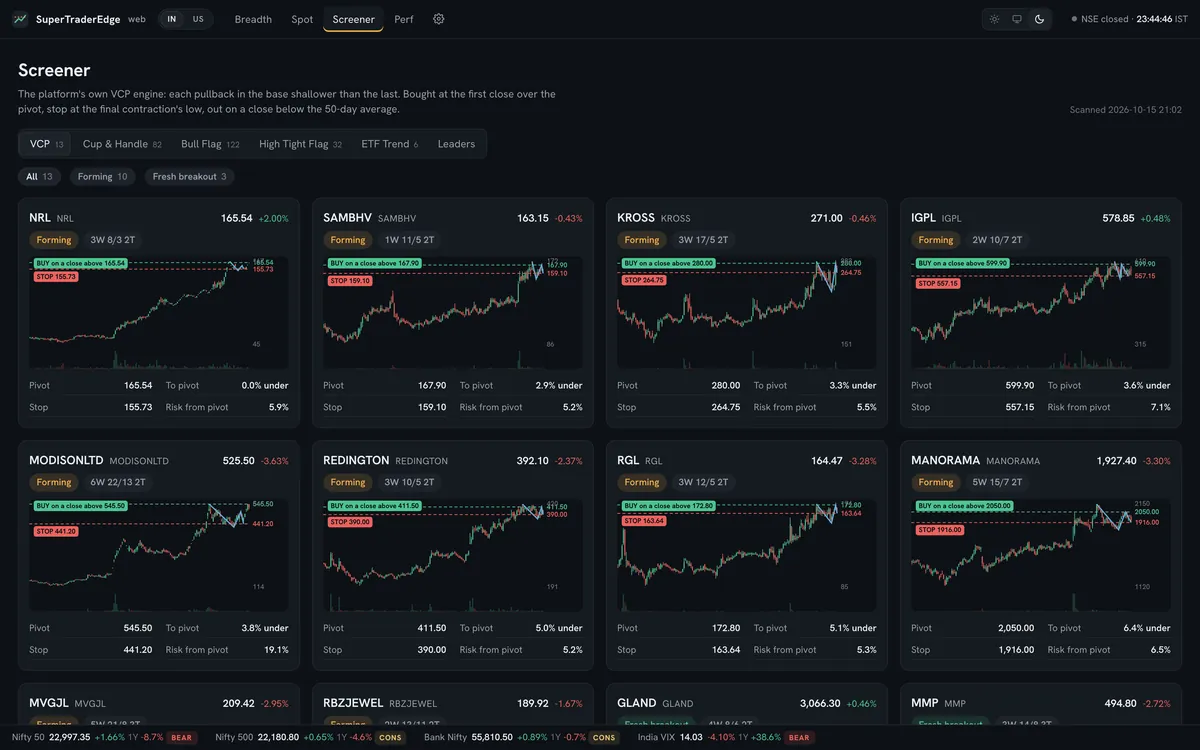Select the Cup & Handle tab
Viewport: 1200px width, 750px height.
[x=122, y=144]
